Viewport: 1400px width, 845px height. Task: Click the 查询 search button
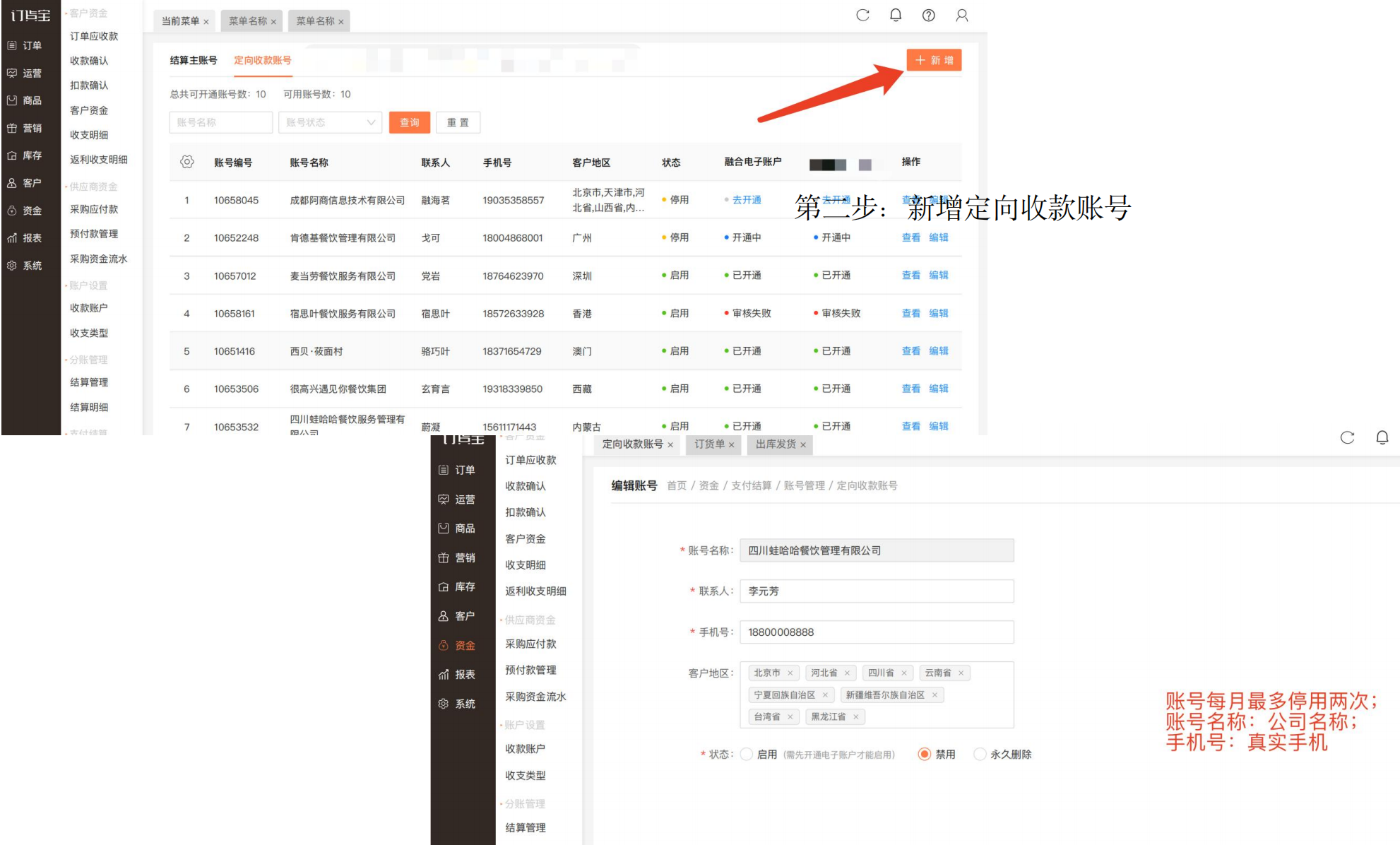pos(410,122)
